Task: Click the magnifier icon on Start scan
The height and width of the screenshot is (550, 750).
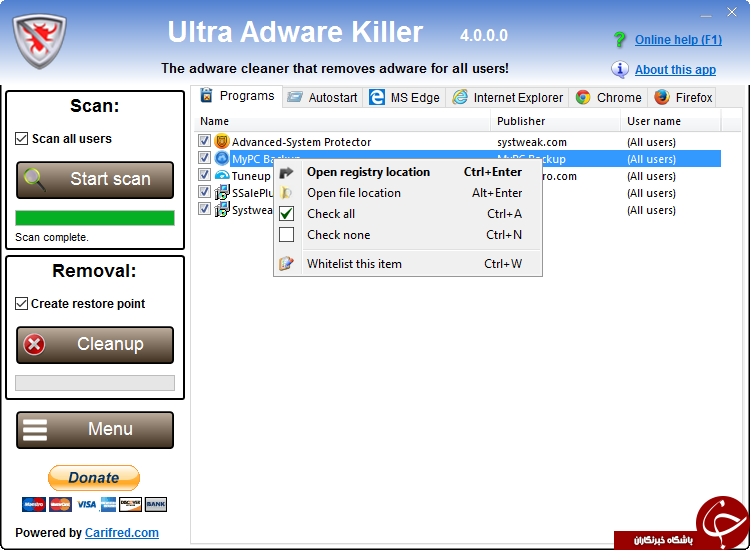Action: [x=35, y=180]
